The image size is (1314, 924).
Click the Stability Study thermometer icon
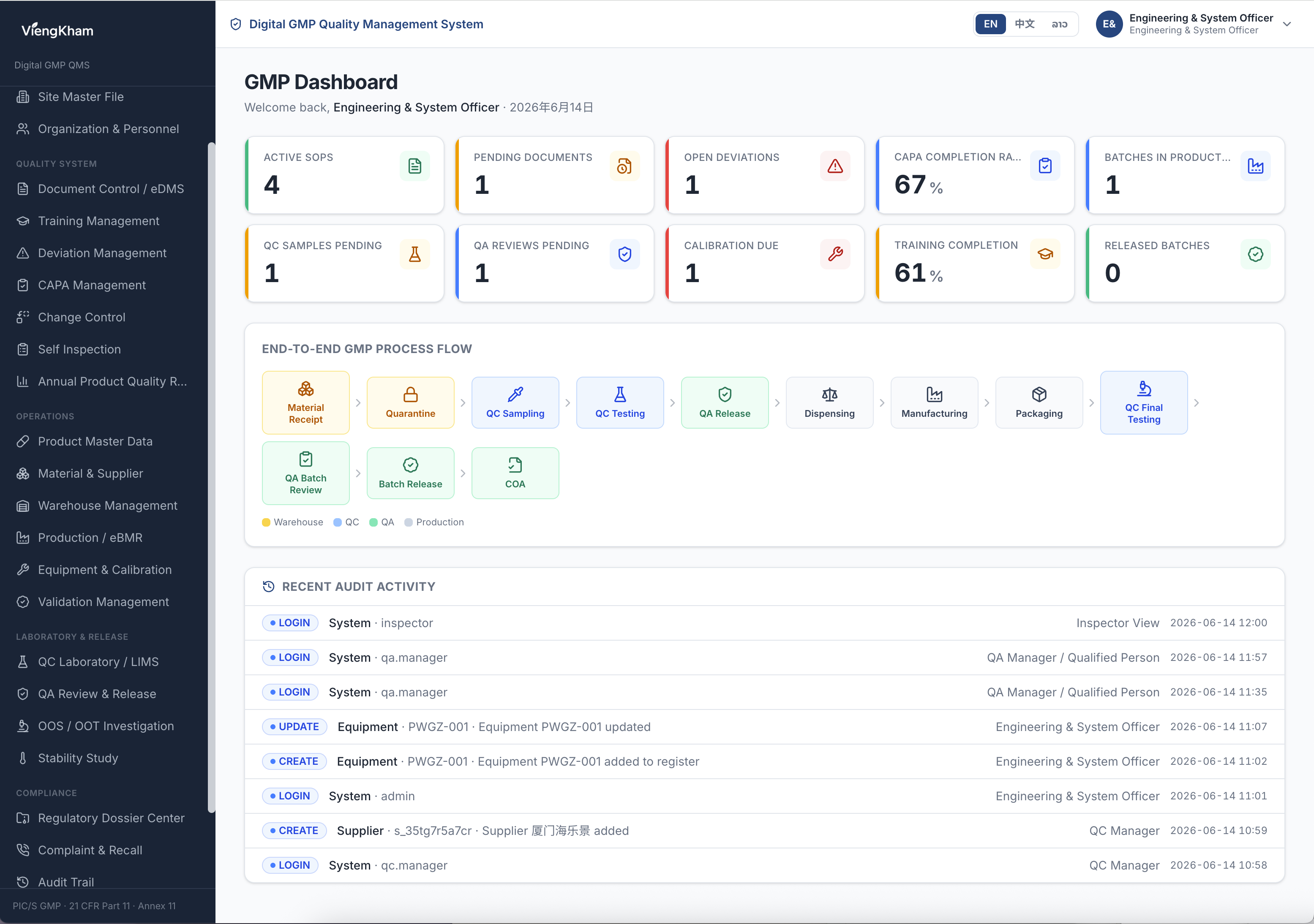point(23,758)
